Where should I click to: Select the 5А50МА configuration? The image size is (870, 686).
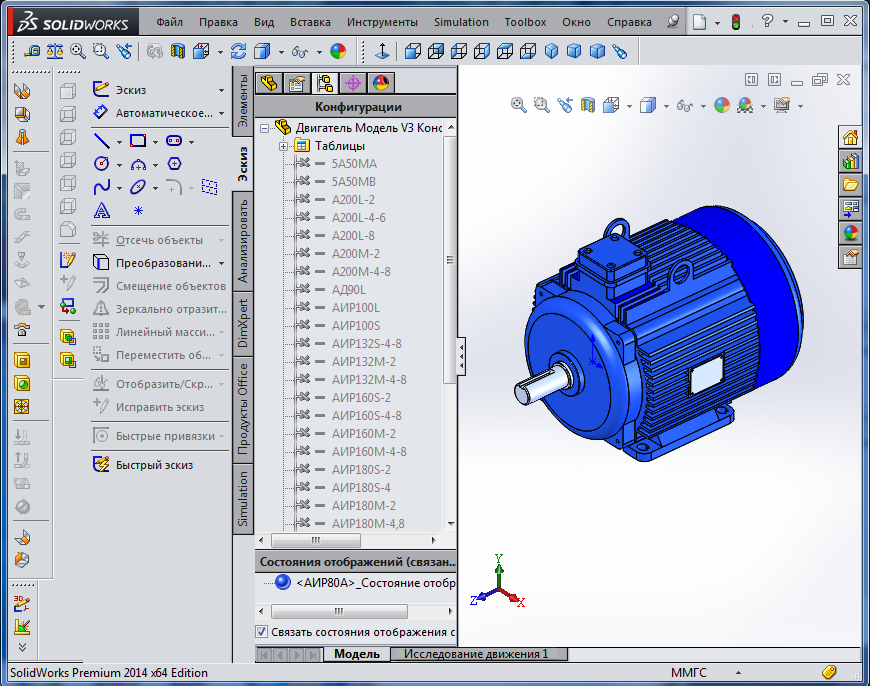tap(354, 164)
